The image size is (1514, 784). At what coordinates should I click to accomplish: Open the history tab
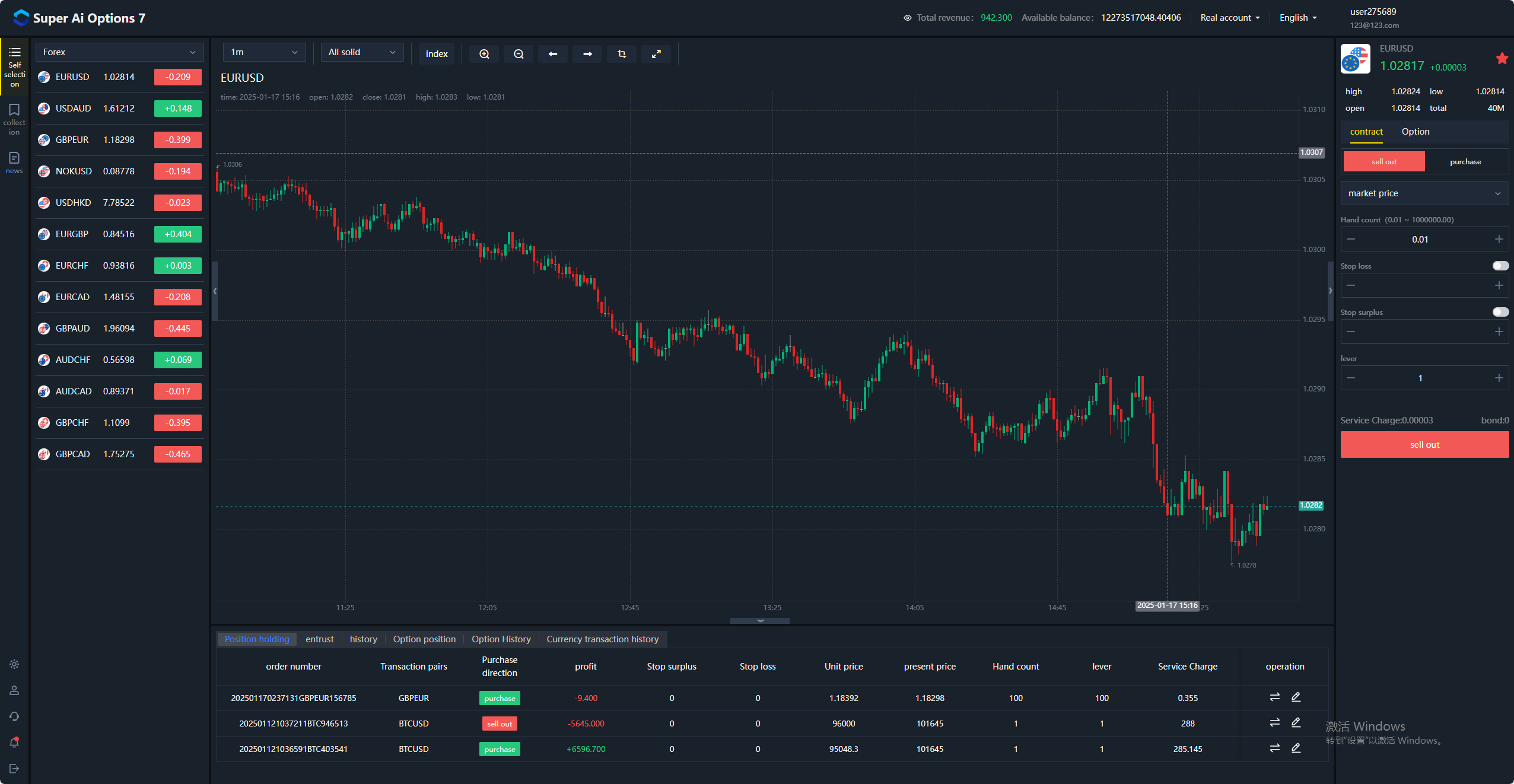pyautogui.click(x=364, y=639)
